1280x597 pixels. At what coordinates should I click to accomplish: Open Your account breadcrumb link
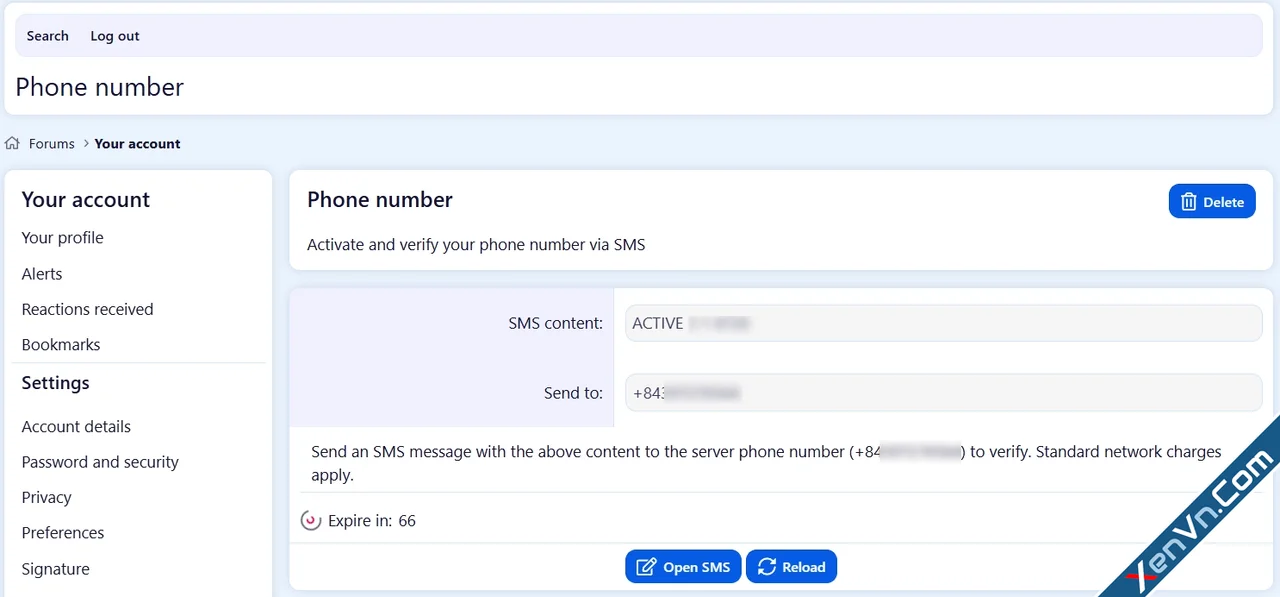coord(138,143)
